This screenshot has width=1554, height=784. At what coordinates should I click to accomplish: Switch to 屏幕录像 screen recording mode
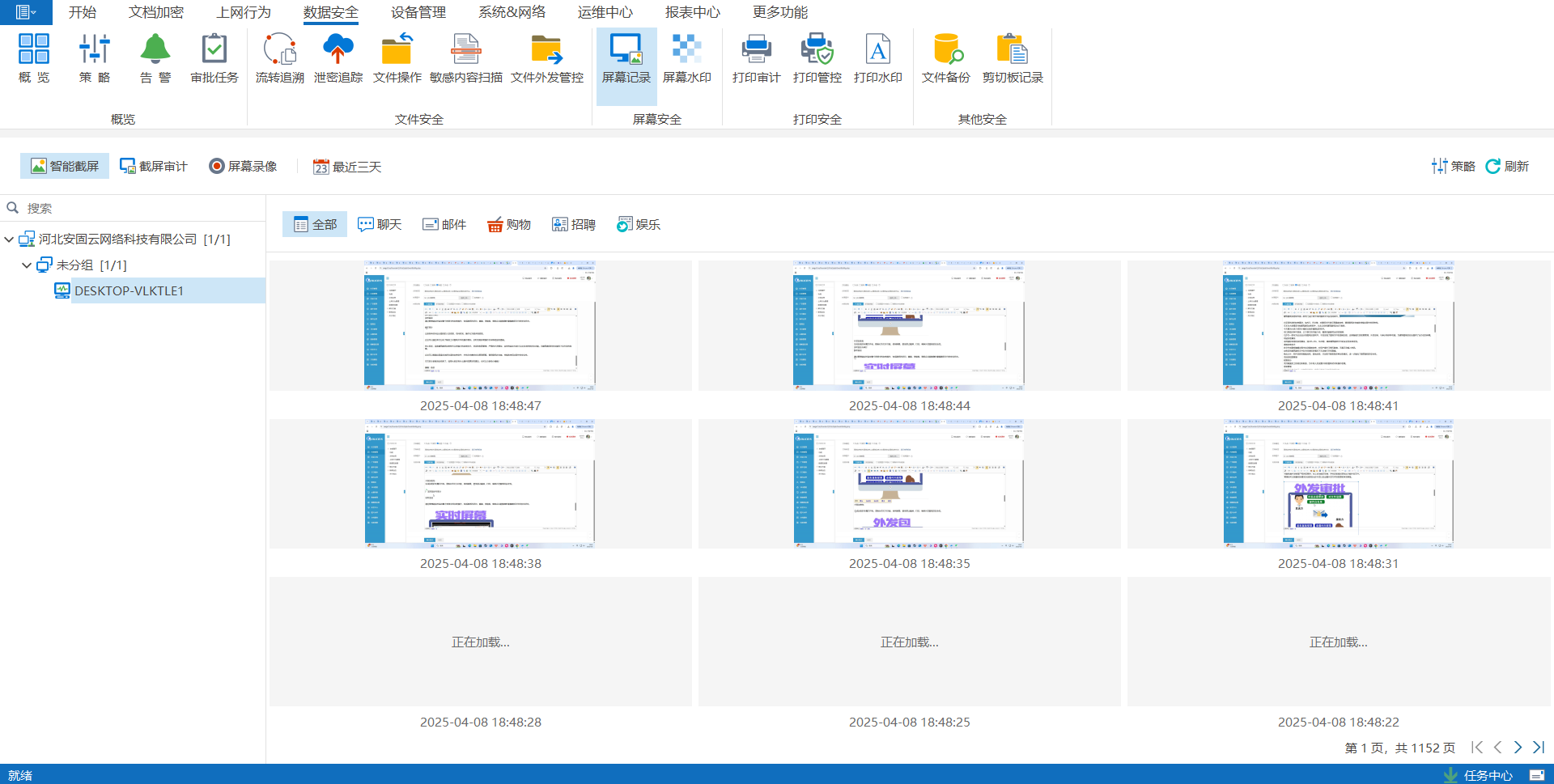243,166
